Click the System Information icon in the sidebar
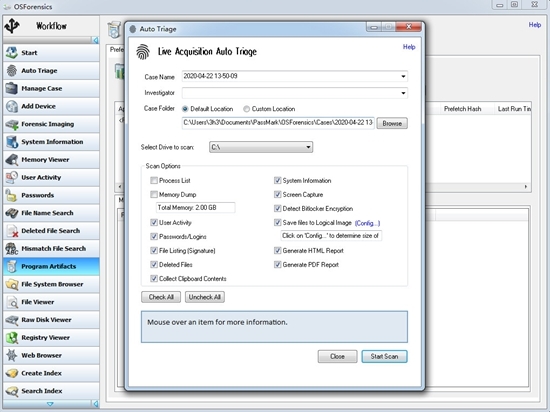This screenshot has height=412, width=550. 12,142
